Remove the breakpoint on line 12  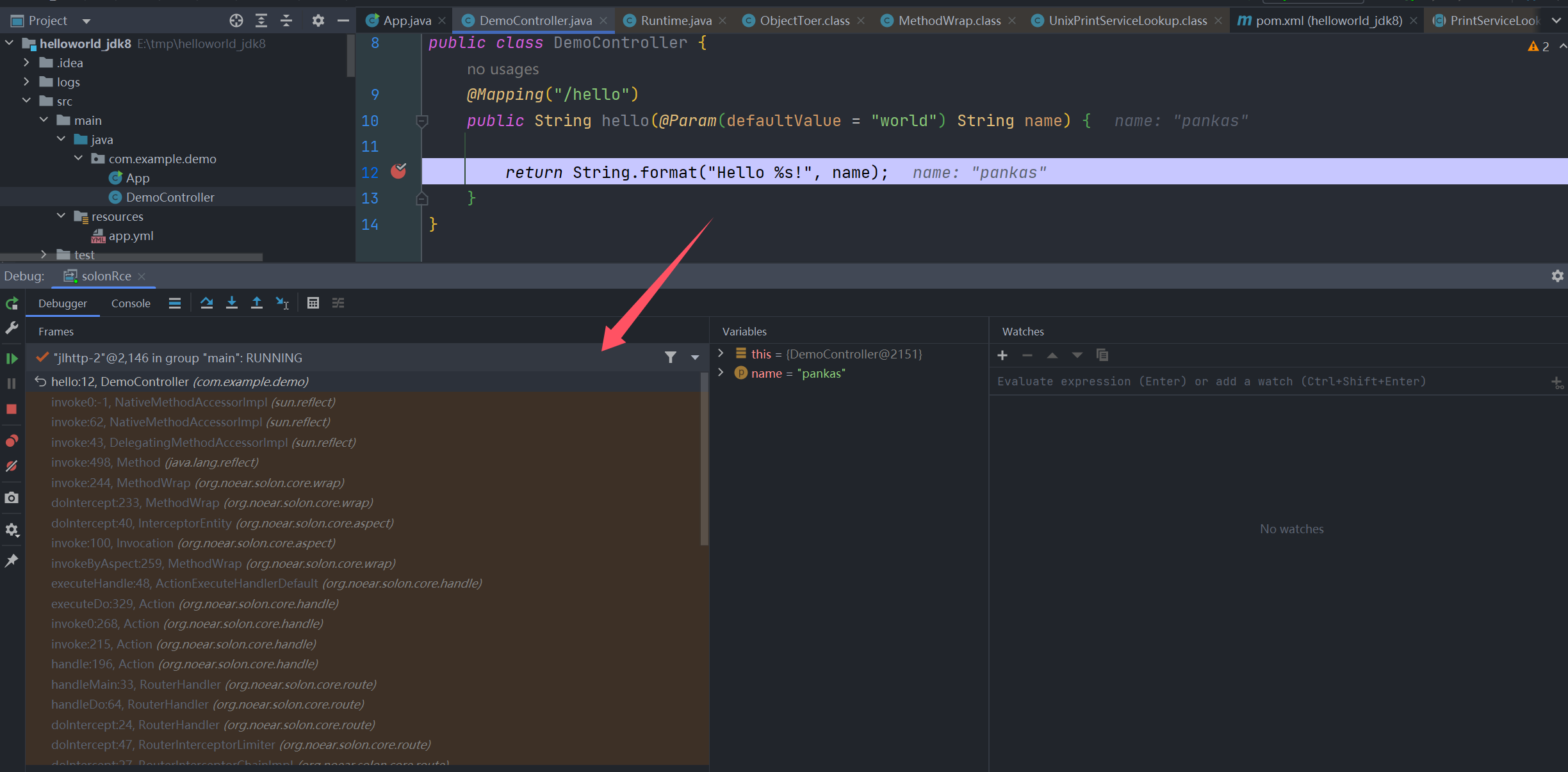(x=398, y=172)
